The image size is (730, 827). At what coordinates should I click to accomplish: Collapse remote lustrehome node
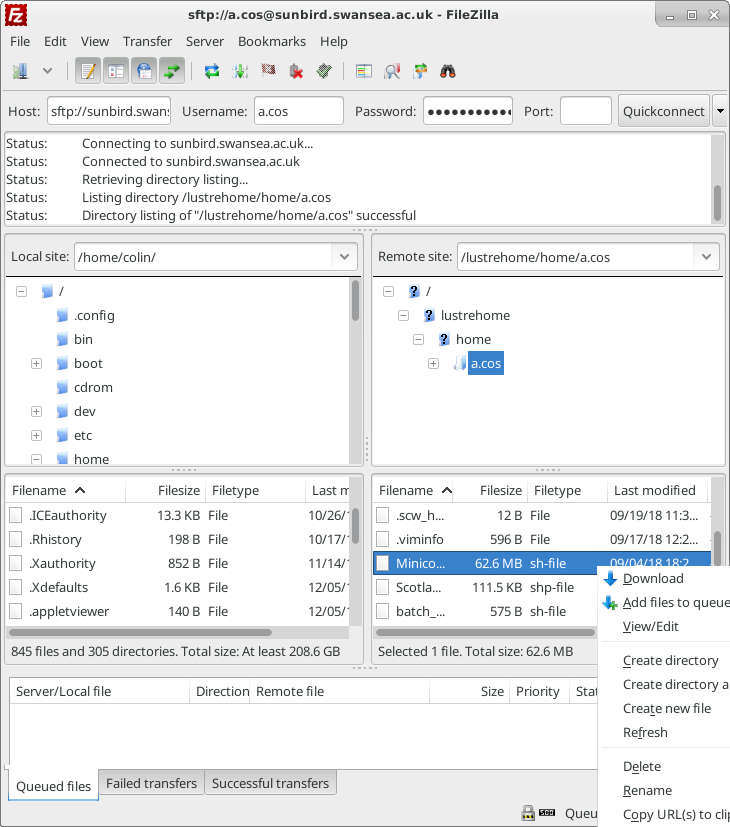tap(404, 315)
